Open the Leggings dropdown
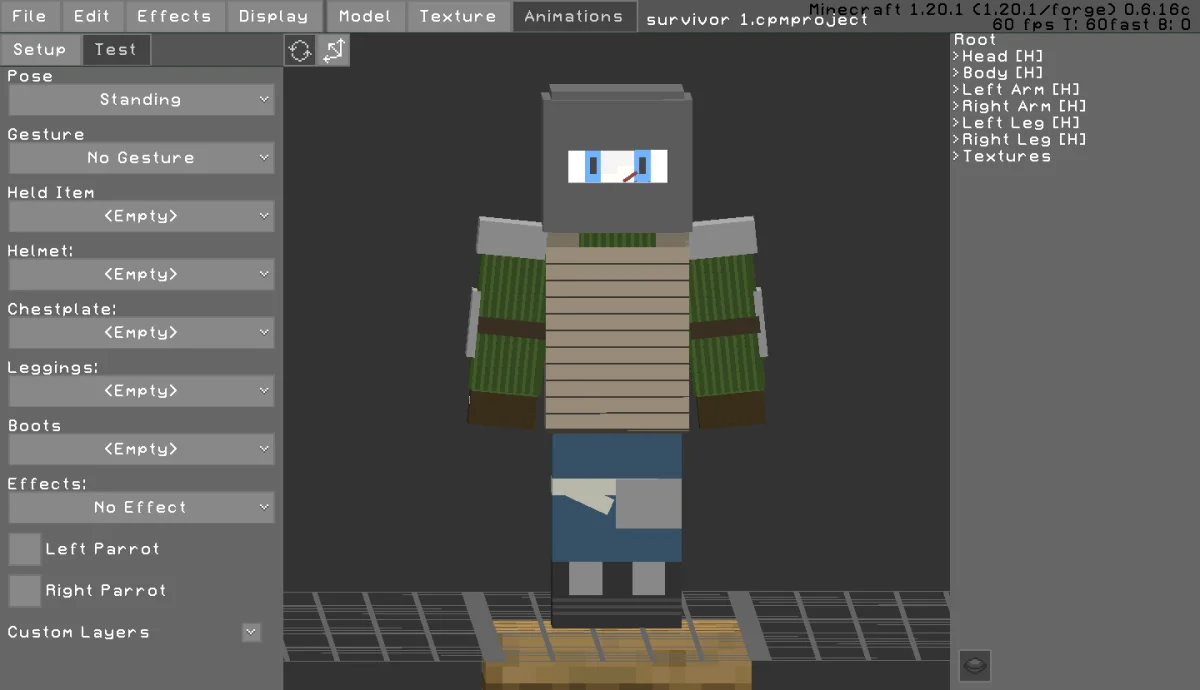The height and width of the screenshot is (690, 1200). (x=141, y=391)
